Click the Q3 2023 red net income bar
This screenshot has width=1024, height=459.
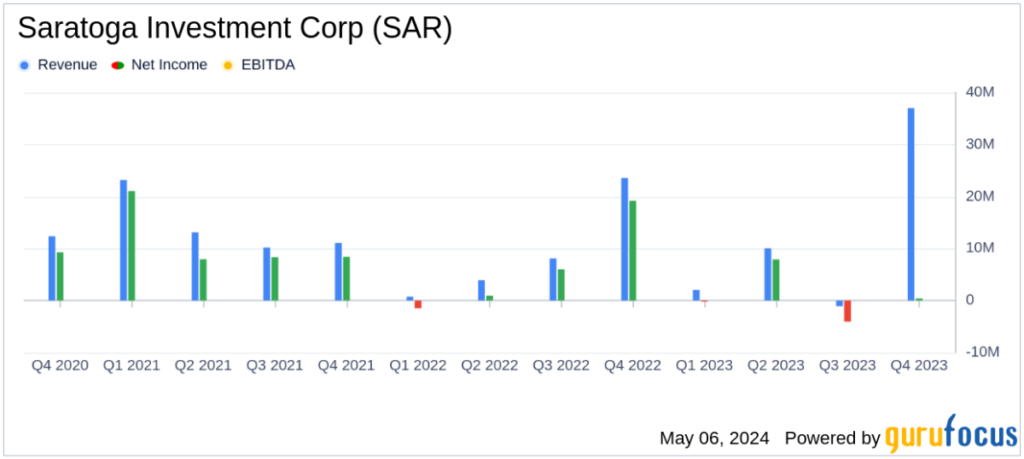pos(847,311)
